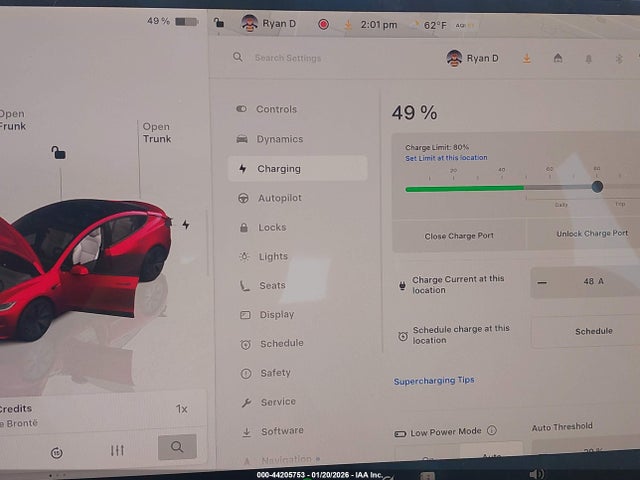The image size is (640, 480).
Task: Select the Charging menu item
Action: (x=298, y=169)
